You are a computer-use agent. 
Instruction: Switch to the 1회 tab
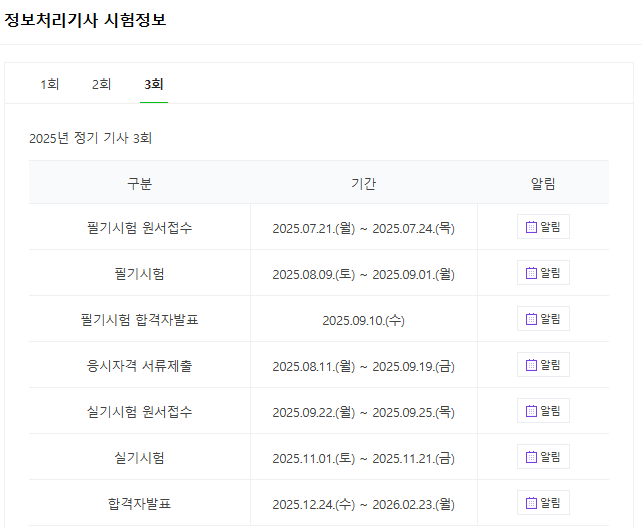50,84
